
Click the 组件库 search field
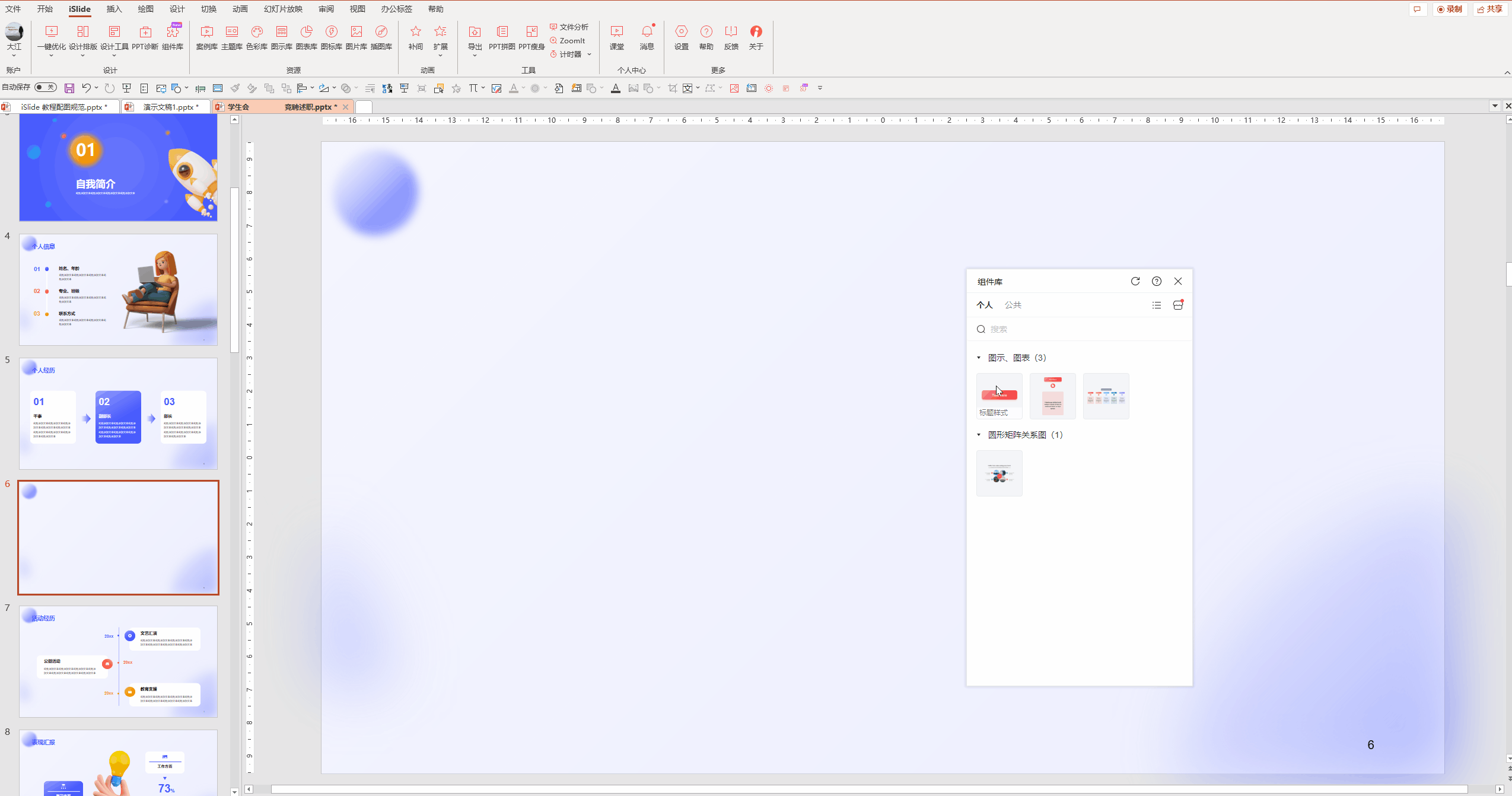pyautogui.click(x=1080, y=329)
